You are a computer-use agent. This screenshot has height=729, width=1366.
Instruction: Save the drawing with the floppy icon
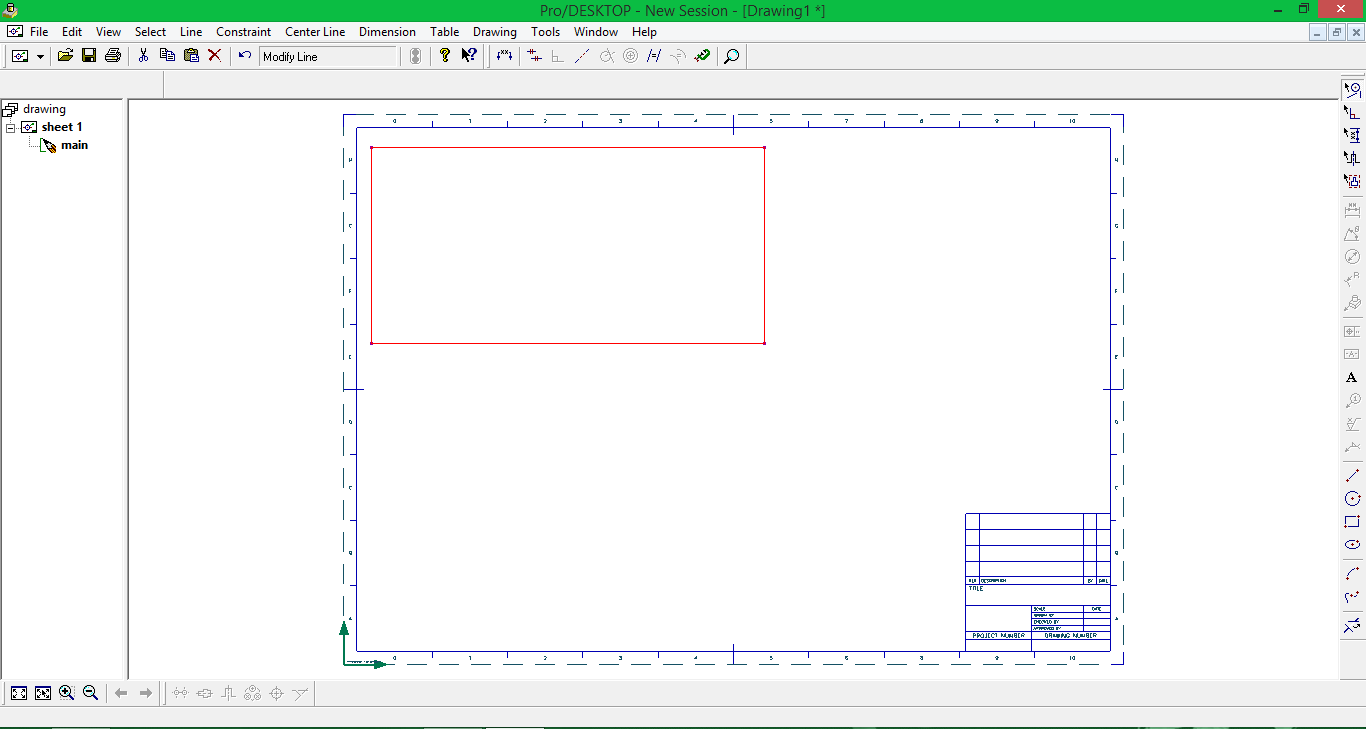coord(89,56)
